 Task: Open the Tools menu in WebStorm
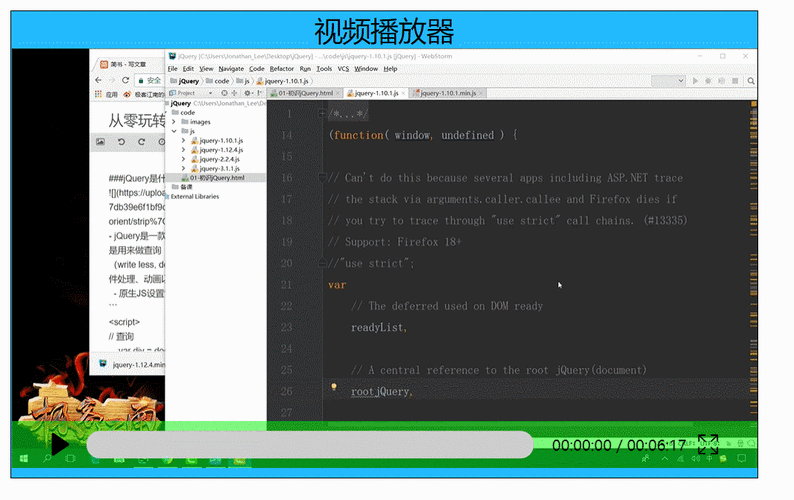click(x=324, y=68)
